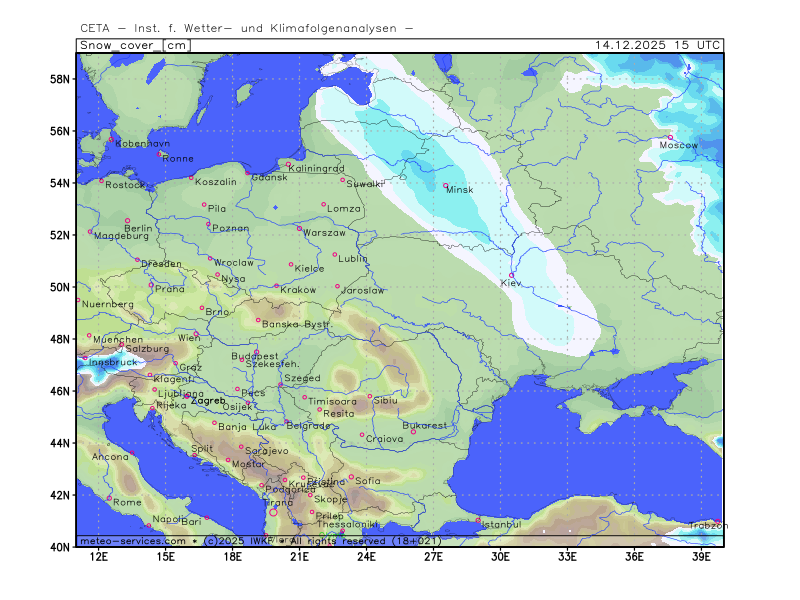
Task: Click the Beograd city label
Action: [308, 426]
